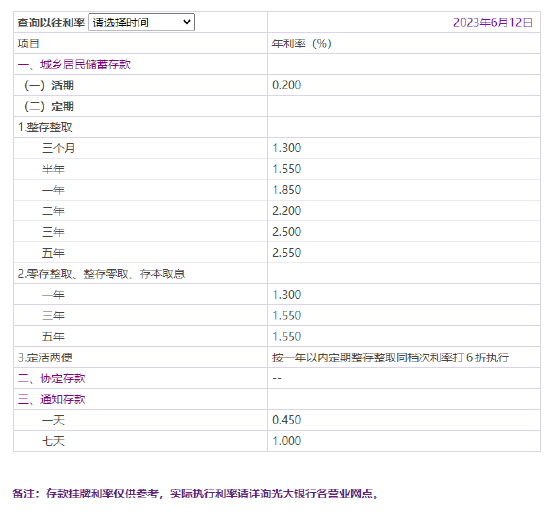
Task: Click the 五年 rate value 2.550
Action: pos(287,253)
